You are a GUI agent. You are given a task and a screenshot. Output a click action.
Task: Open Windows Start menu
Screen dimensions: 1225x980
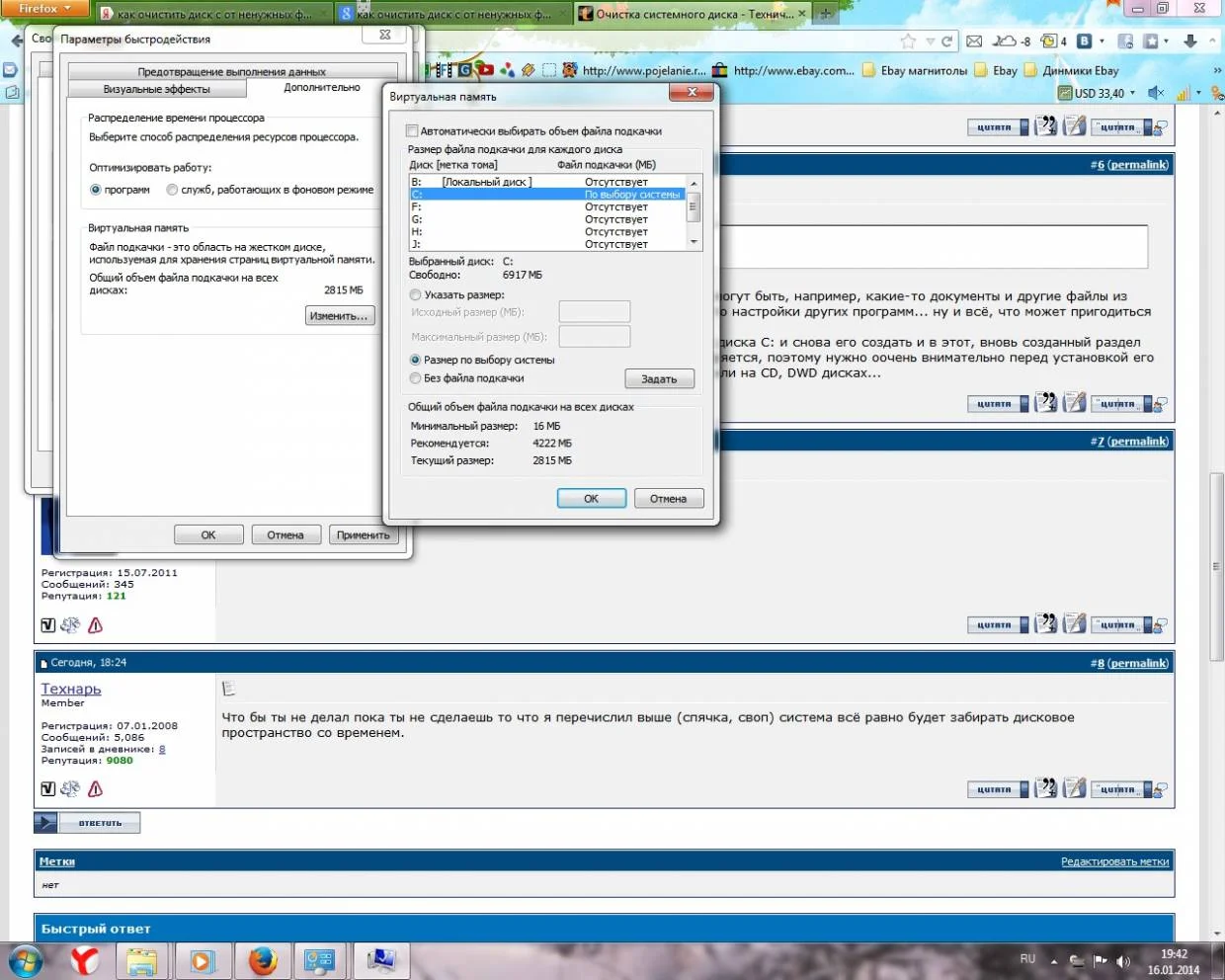pyautogui.click(x=25, y=960)
